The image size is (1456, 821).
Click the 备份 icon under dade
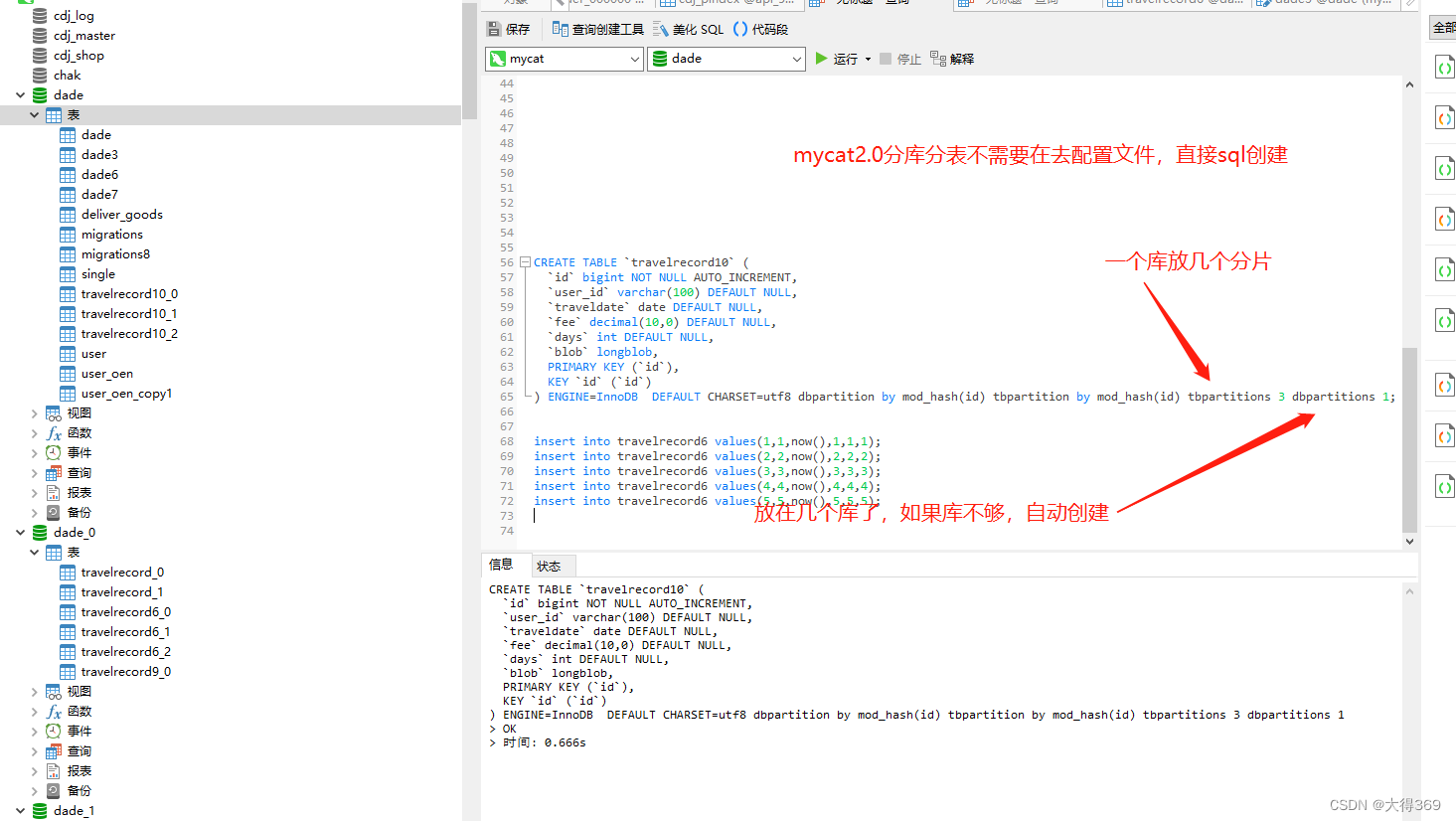click(54, 513)
